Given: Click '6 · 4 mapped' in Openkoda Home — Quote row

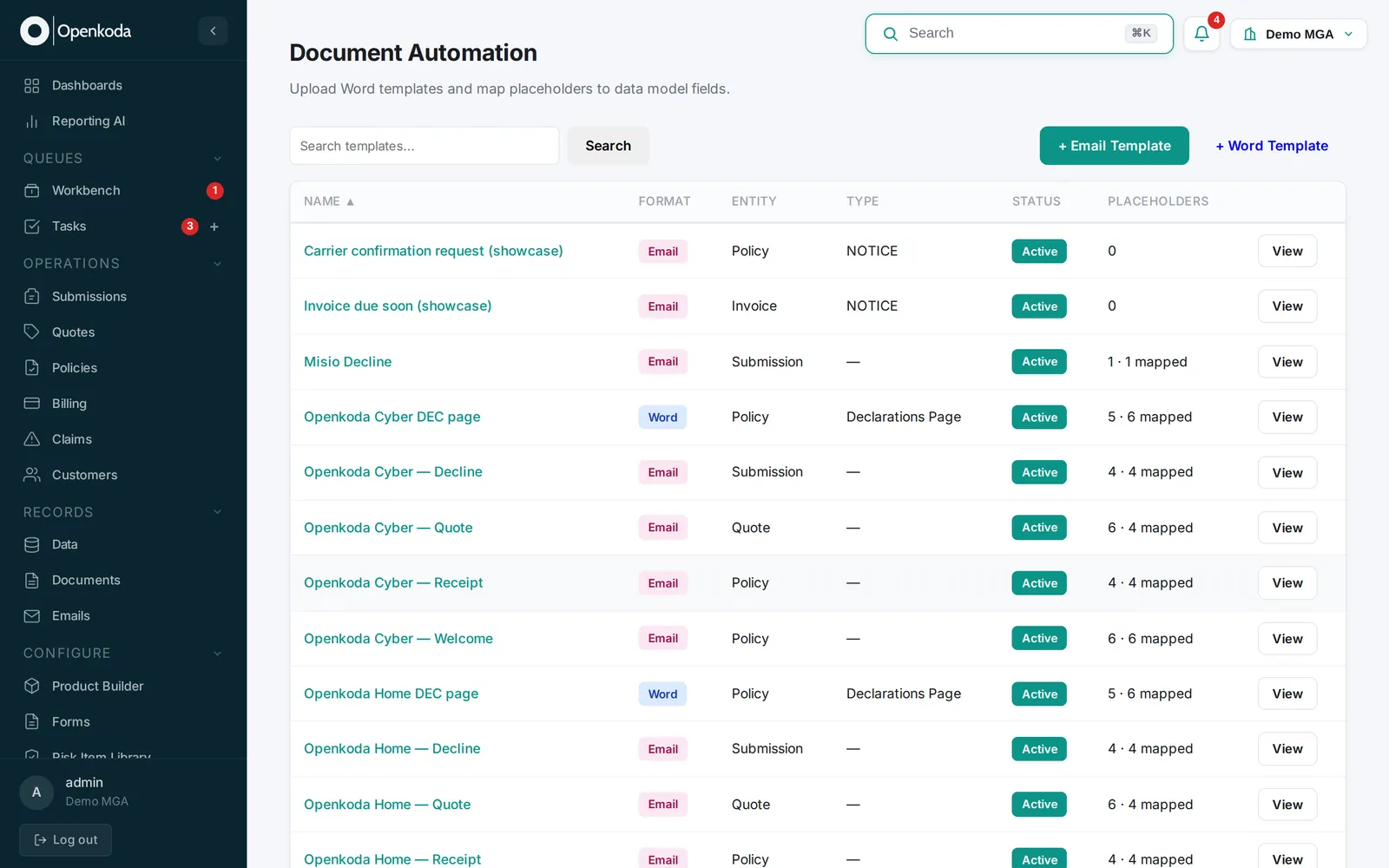Looking at the screenshot, I should click(1150, 805).
